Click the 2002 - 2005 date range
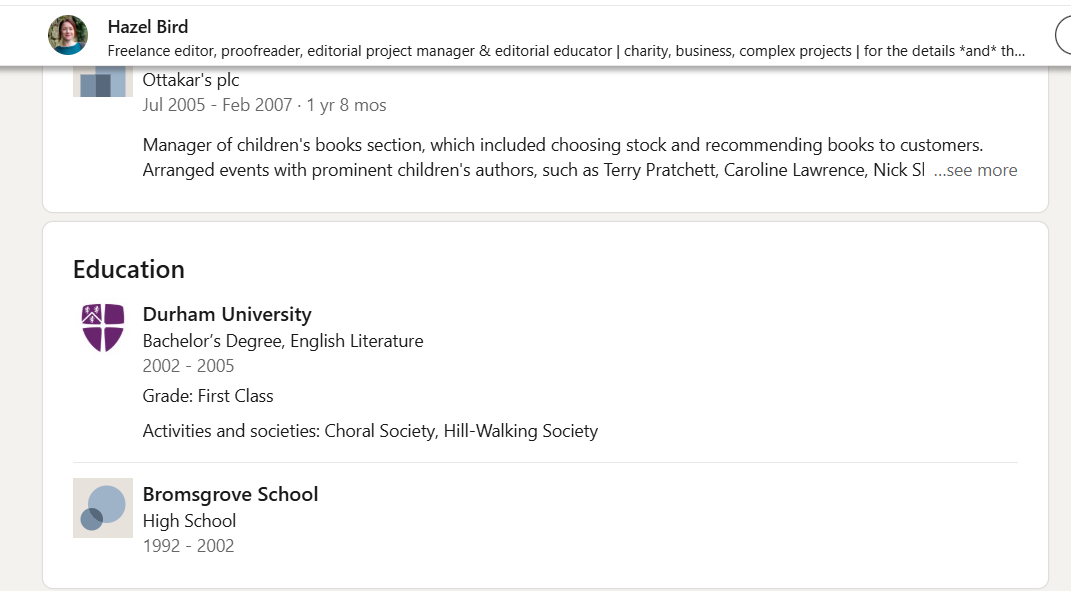The image size is (1071, 591). point(189,366)
